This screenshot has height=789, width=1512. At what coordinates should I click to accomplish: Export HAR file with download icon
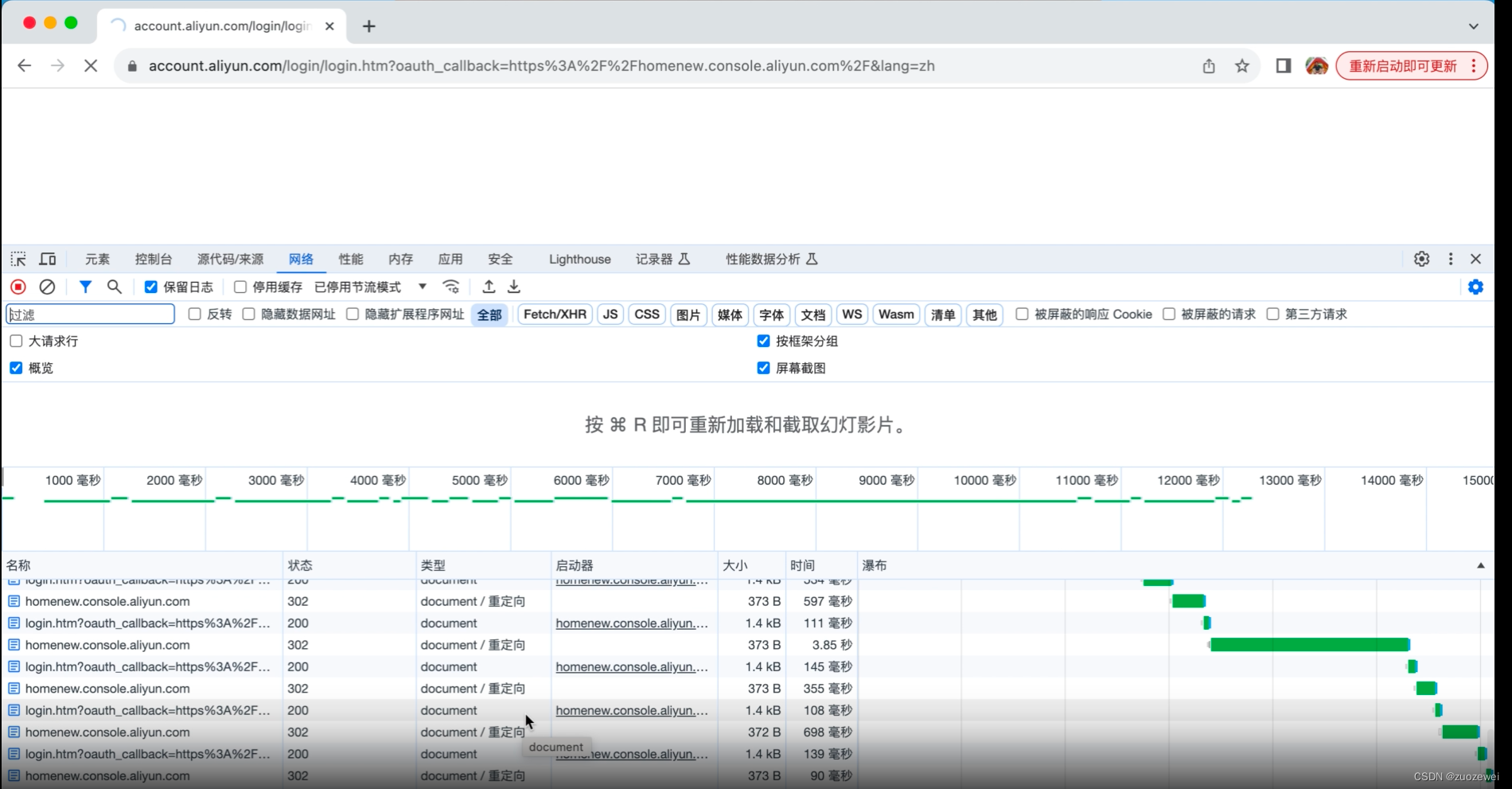(514, 287)
